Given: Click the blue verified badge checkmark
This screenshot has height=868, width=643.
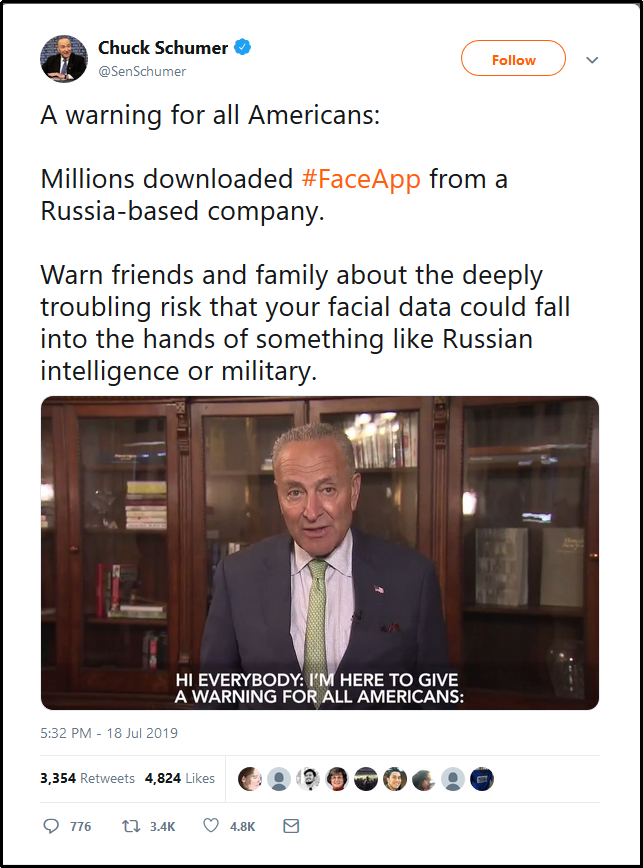Looking at the screenshot, I should coord(242,47).
